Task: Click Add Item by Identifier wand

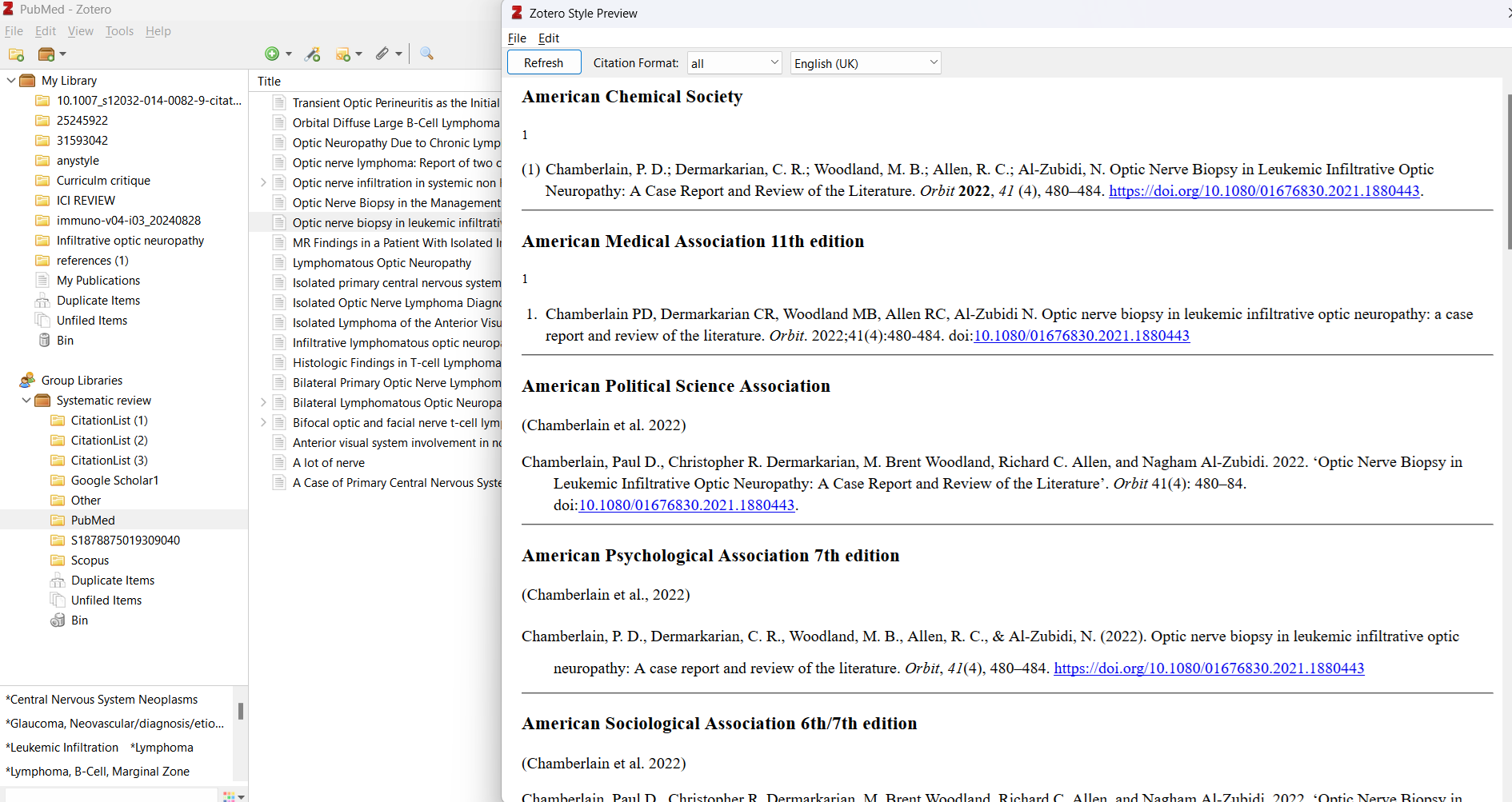Action: [313, 54]
